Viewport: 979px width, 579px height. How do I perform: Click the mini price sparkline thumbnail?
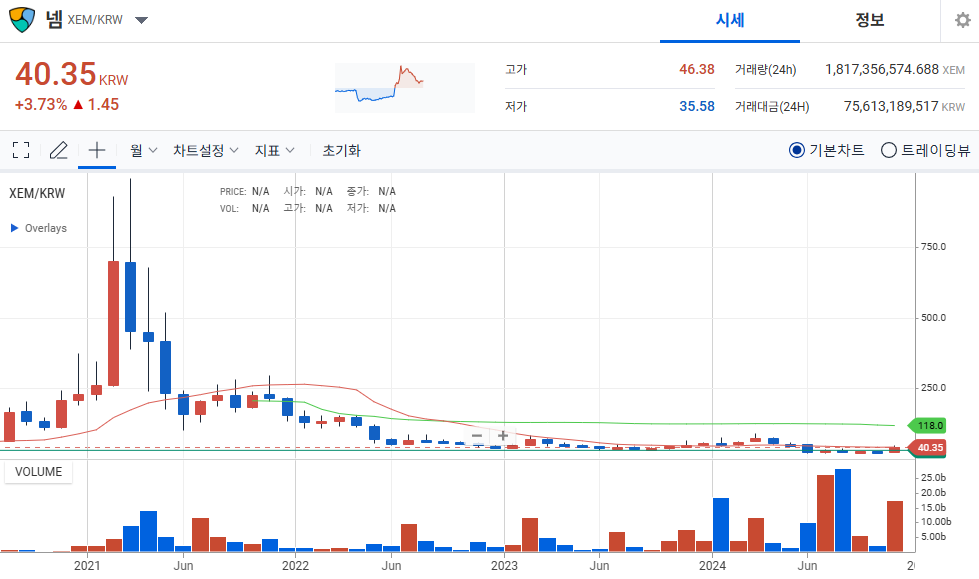coord(405,88)
